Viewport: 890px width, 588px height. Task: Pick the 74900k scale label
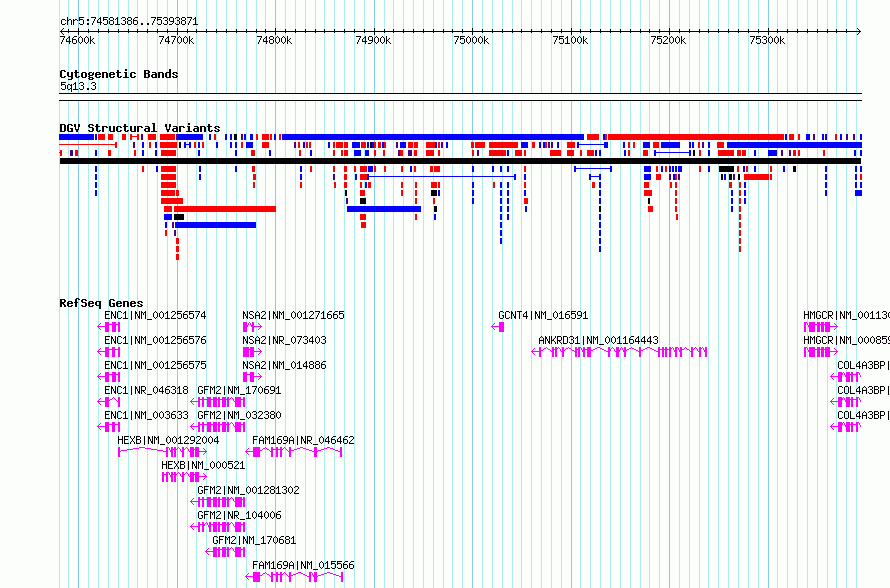click(373, 40)
